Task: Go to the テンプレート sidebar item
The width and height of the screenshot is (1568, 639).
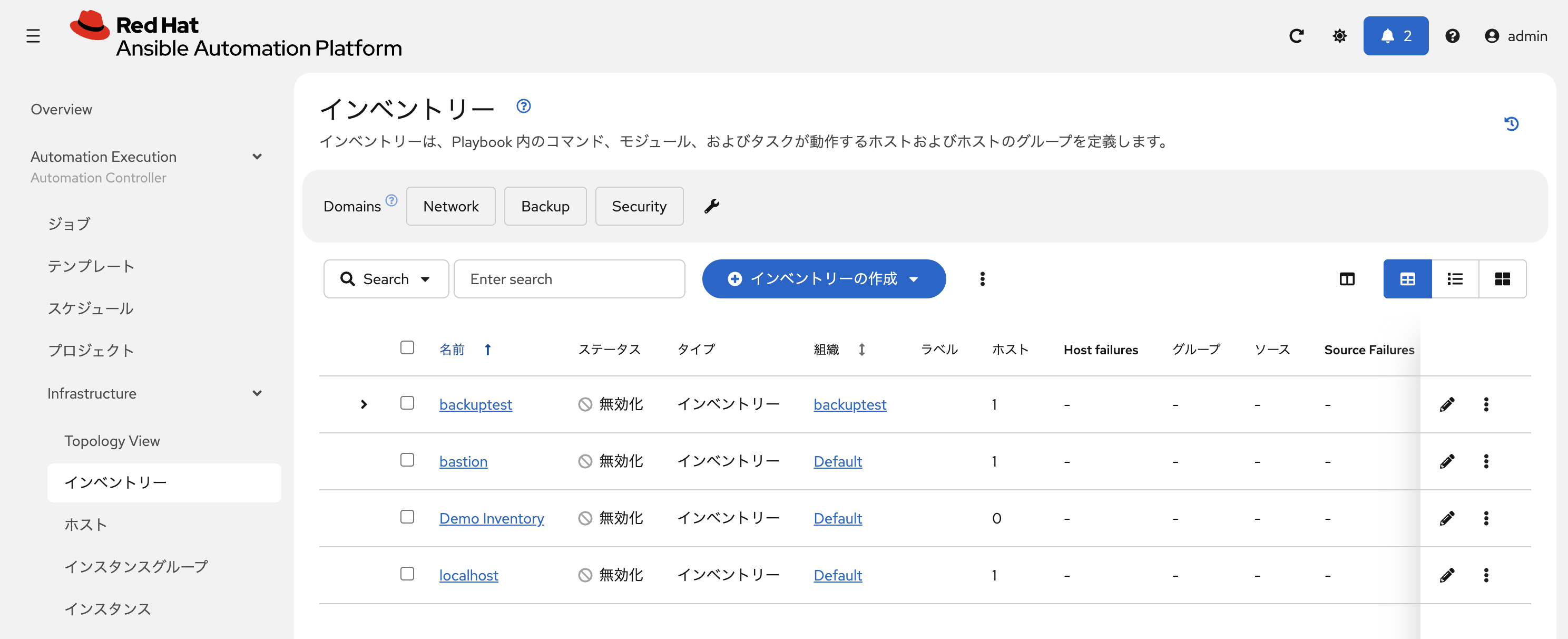Action: coord(91,266)
